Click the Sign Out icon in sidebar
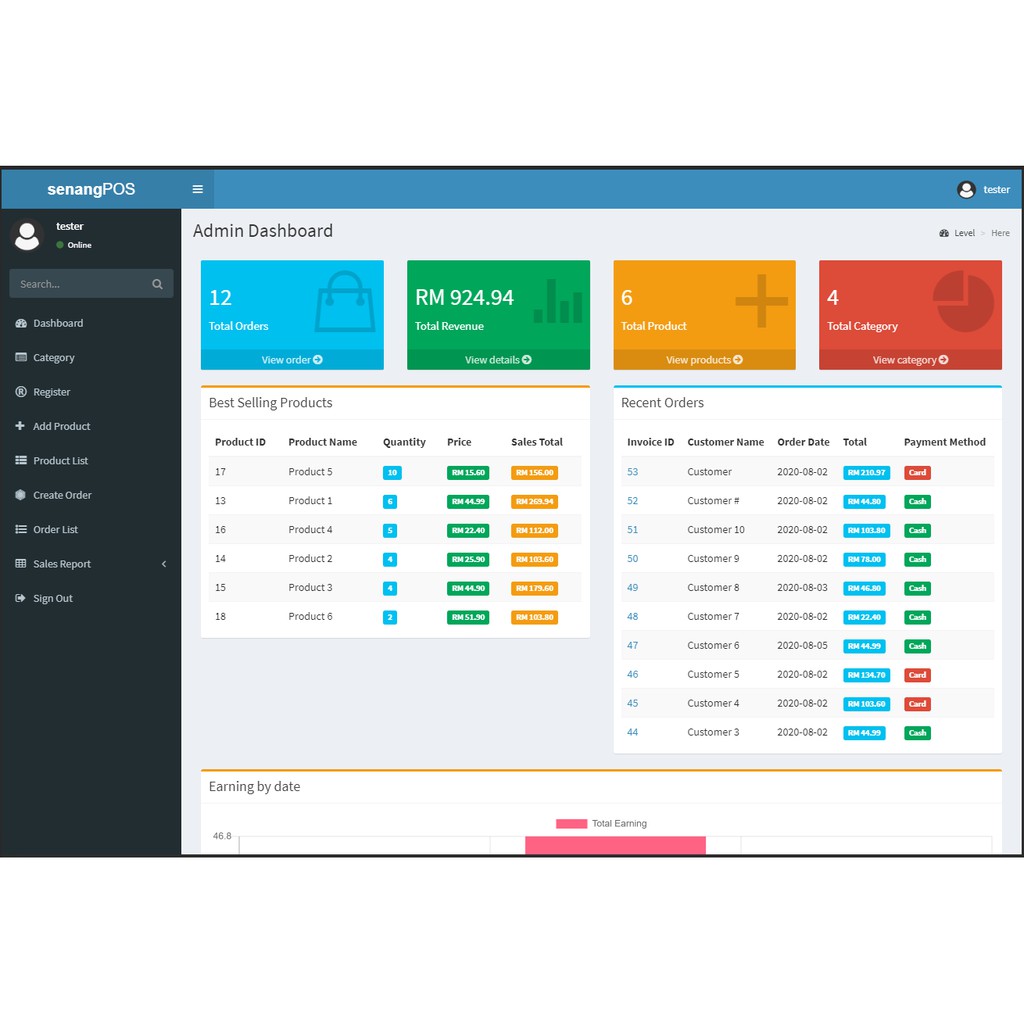This screenshot has height=1024, width=1024. coord(21,598)
